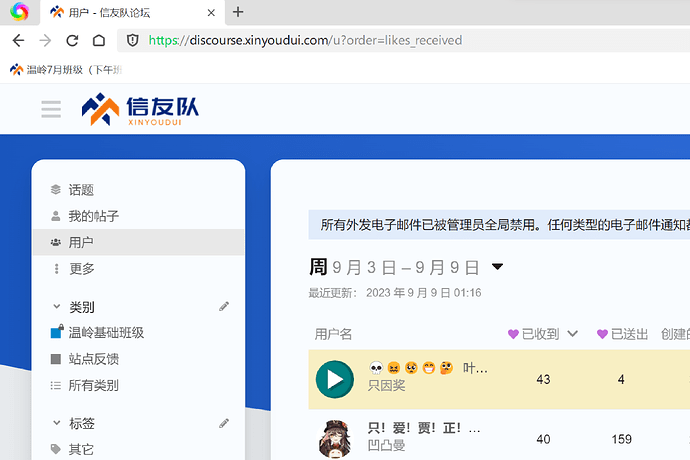Open the anime avatar of 凹凸曼
Viewport: 690px width, 460px height.
click(335, 438)
